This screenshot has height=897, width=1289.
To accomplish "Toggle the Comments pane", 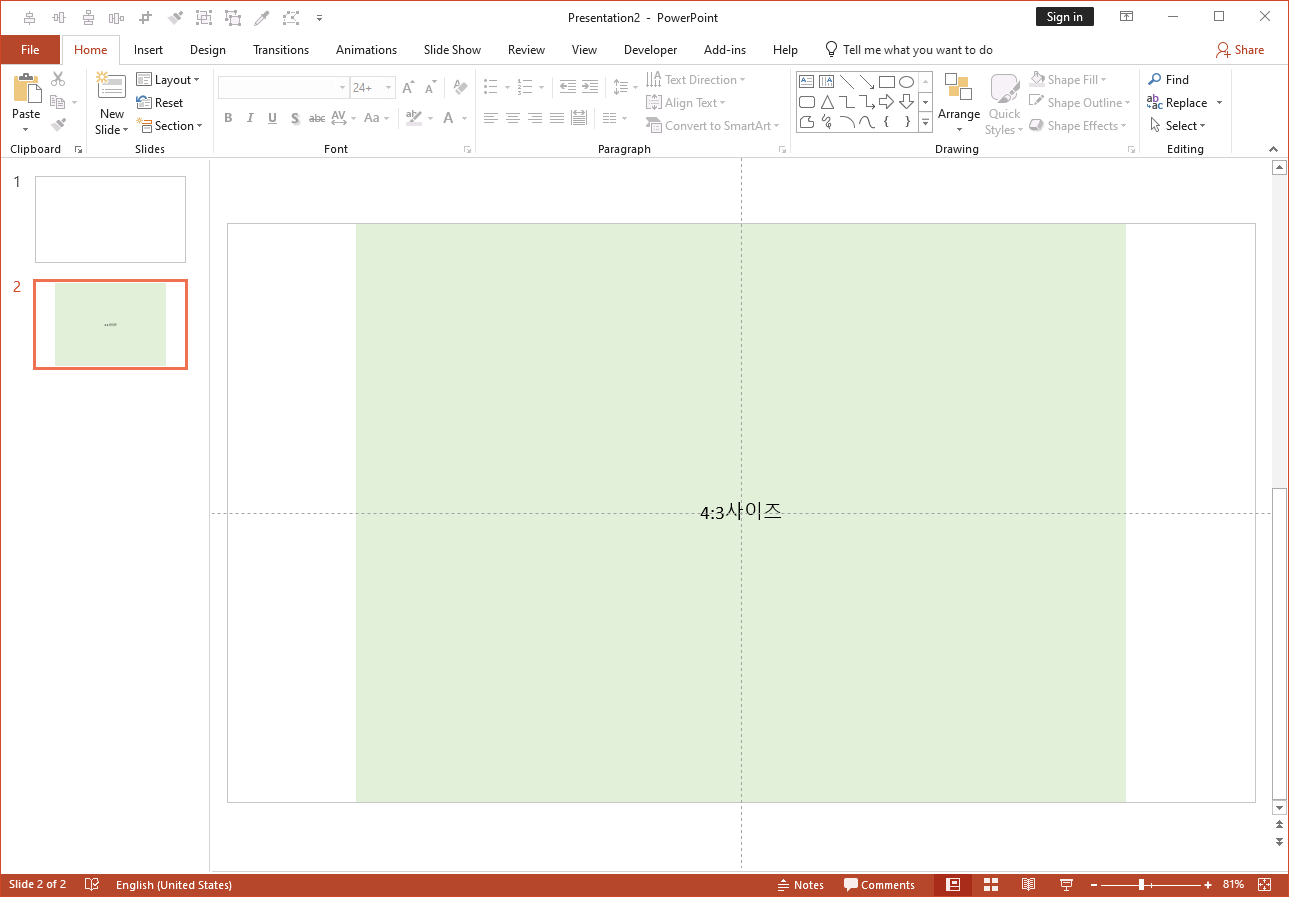I will tap(879, 885).
